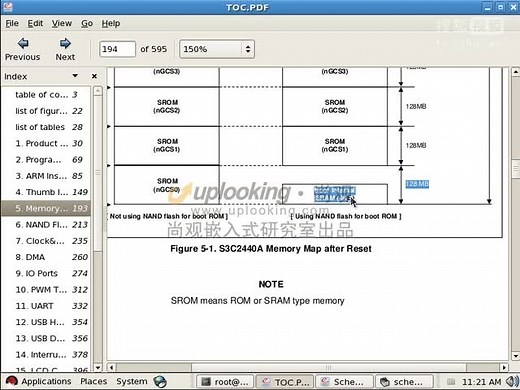Click '[Not using NAND flash for boot ROM]' label
The image size is (520, 390).
pyautogui.click(x=168, y=216)
